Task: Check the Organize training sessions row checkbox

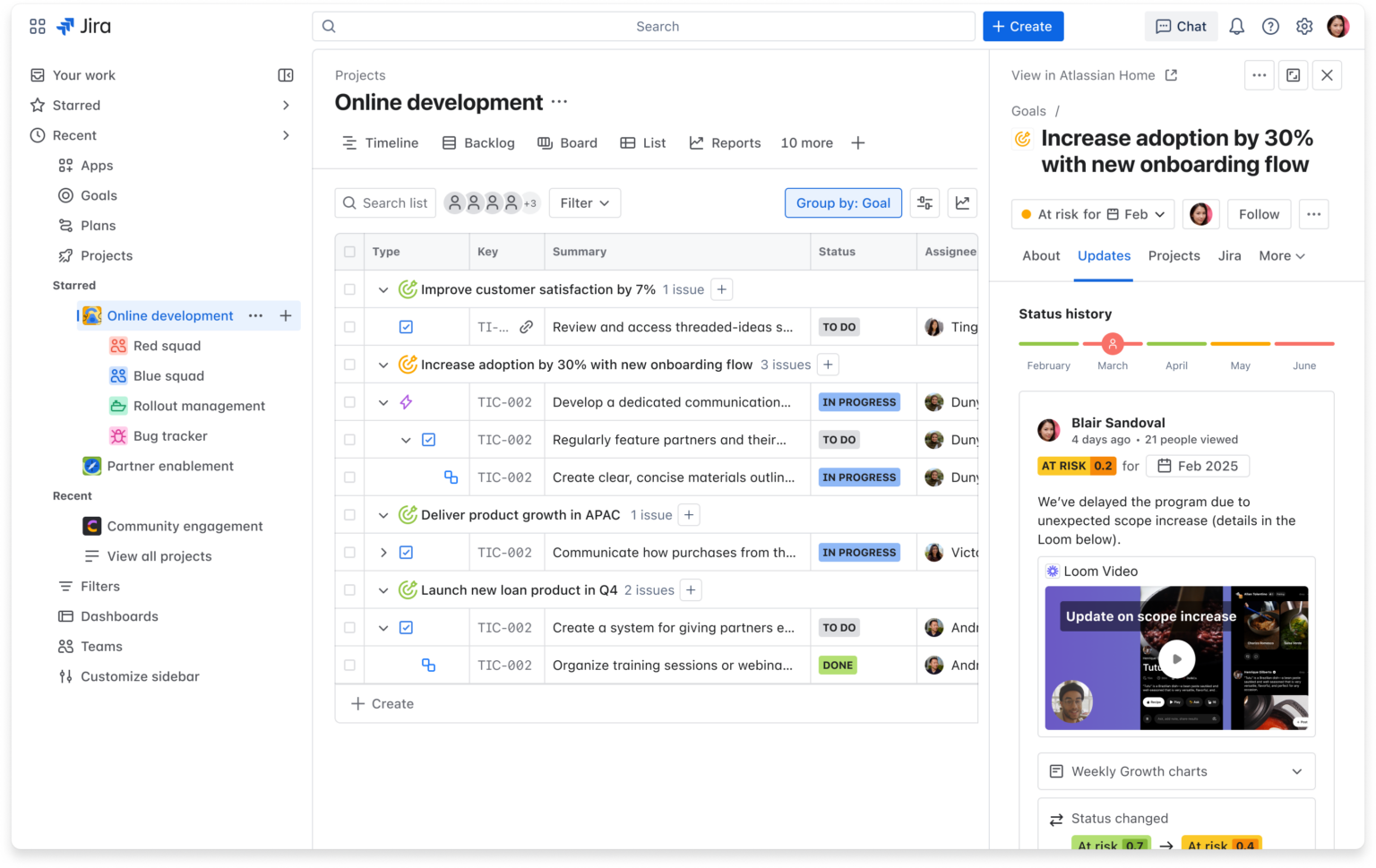Action: pos(348,665)
